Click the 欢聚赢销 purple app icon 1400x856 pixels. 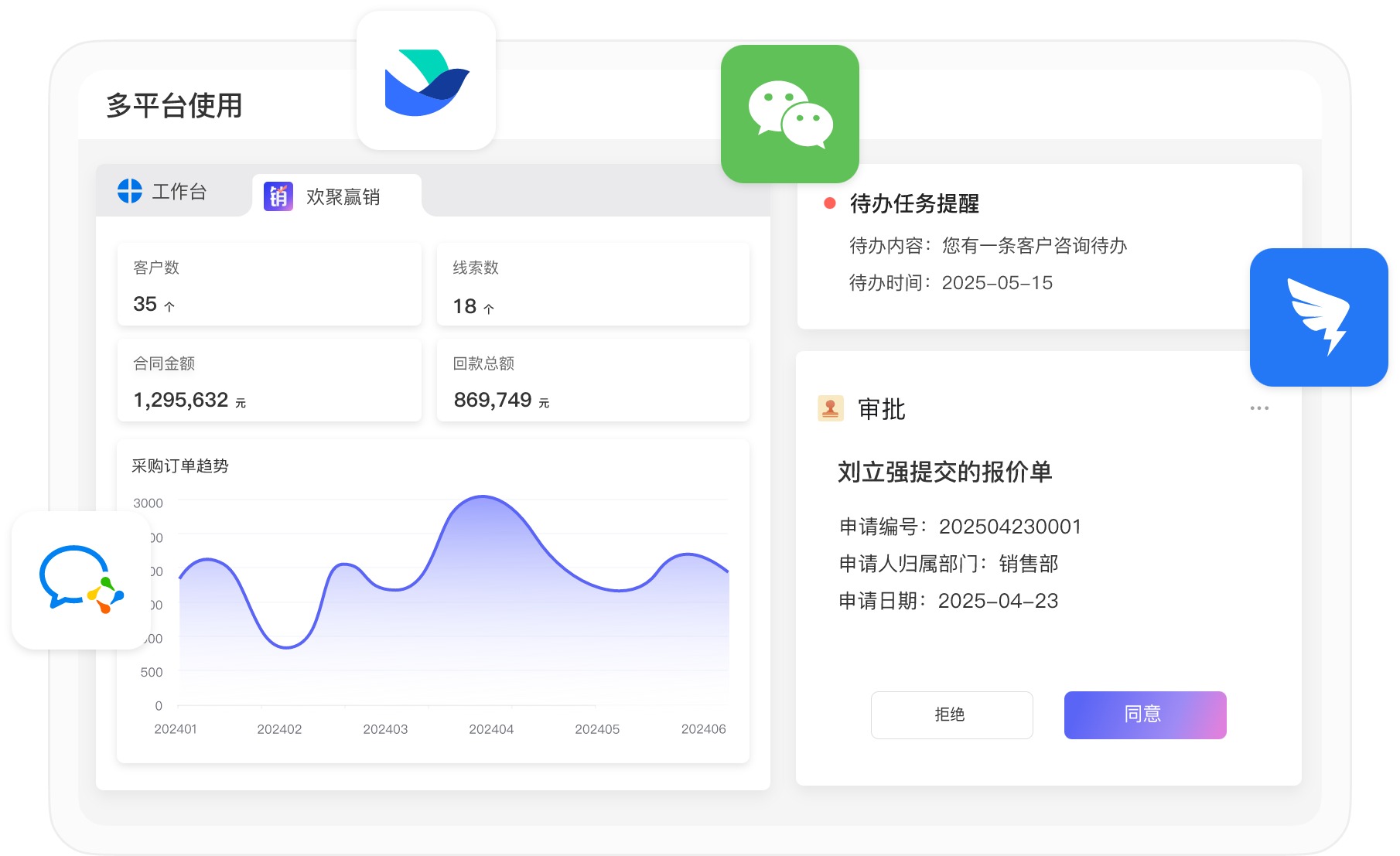pyautogui.click(x=278, y=196)
